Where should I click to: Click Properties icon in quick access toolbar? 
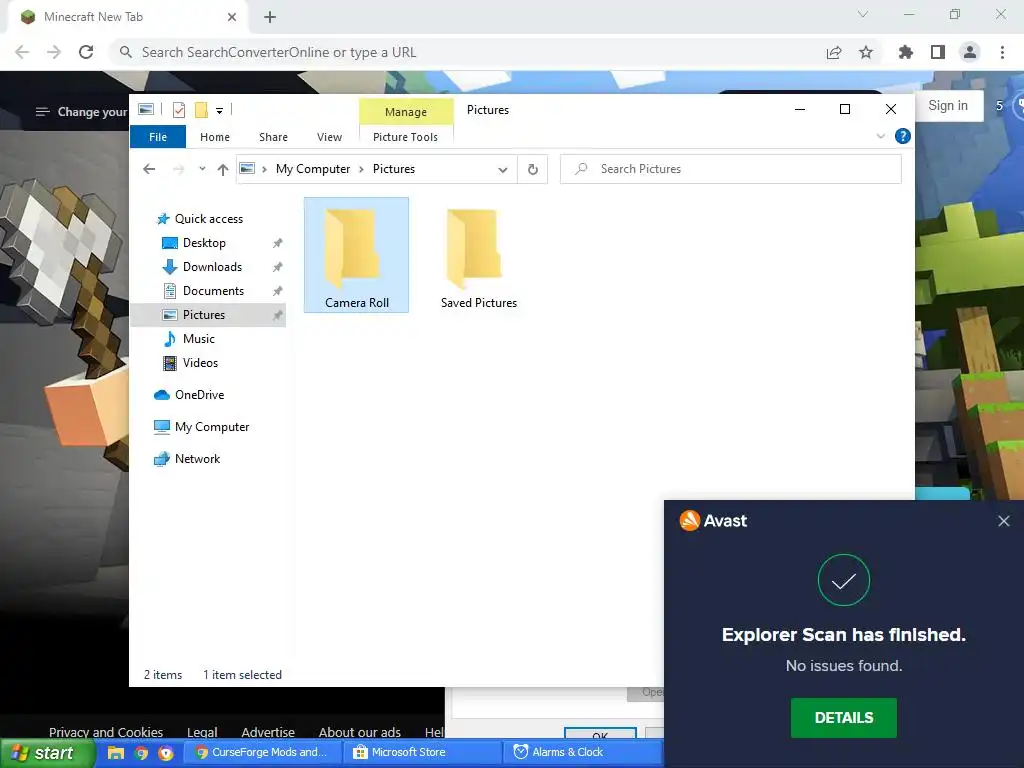click(178, 110)
